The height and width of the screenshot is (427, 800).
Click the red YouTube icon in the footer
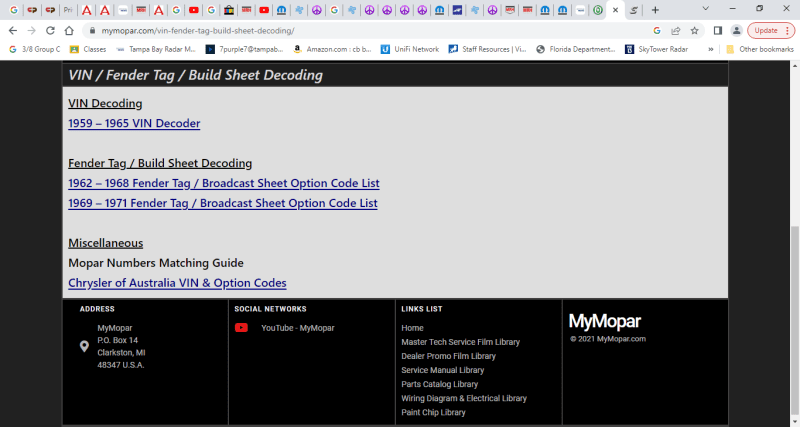point(241,328)
